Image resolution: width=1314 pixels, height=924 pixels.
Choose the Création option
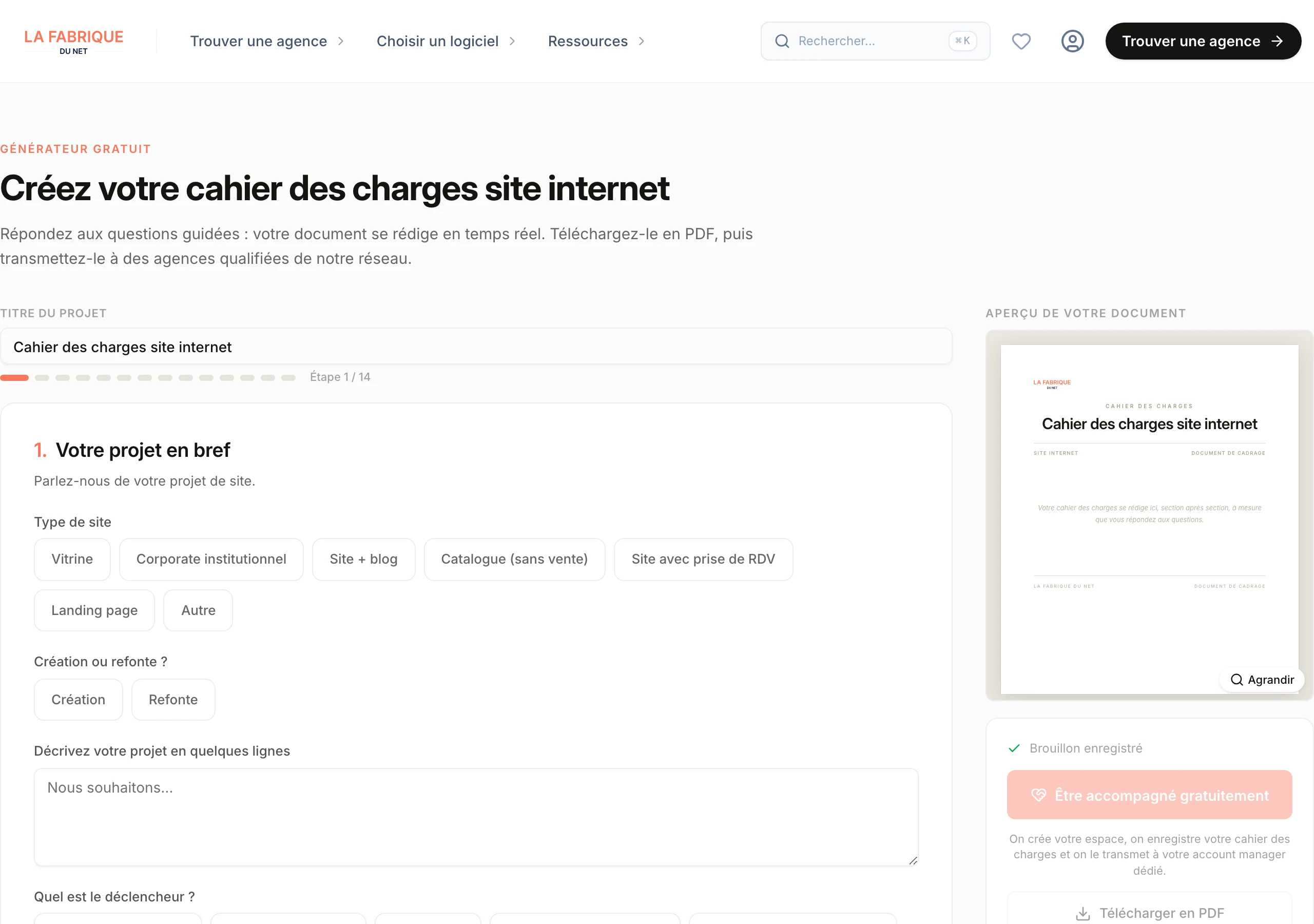(79, 700)
